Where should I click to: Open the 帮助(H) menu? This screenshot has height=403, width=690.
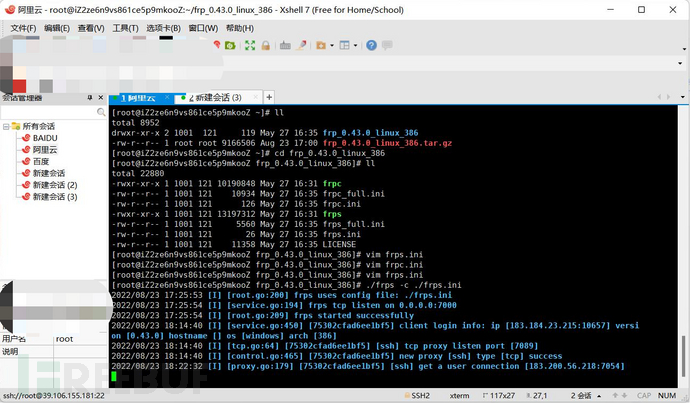click(240, 28)
